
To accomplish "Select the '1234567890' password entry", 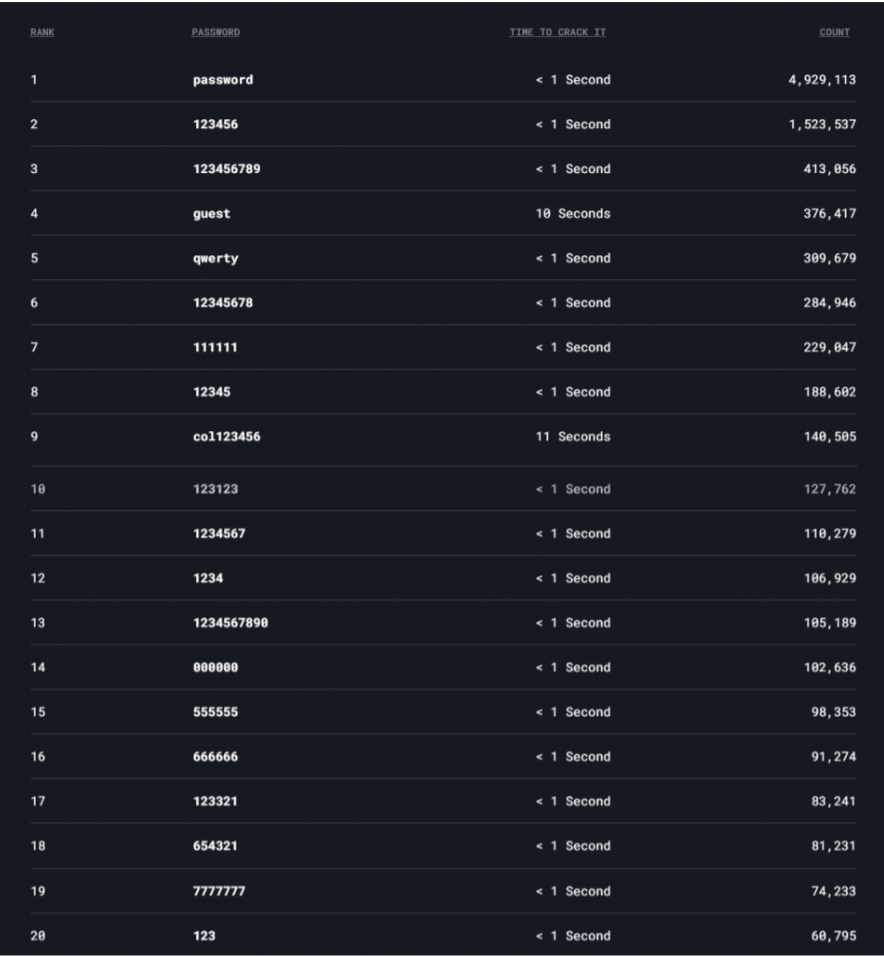I will click(230, 623).
